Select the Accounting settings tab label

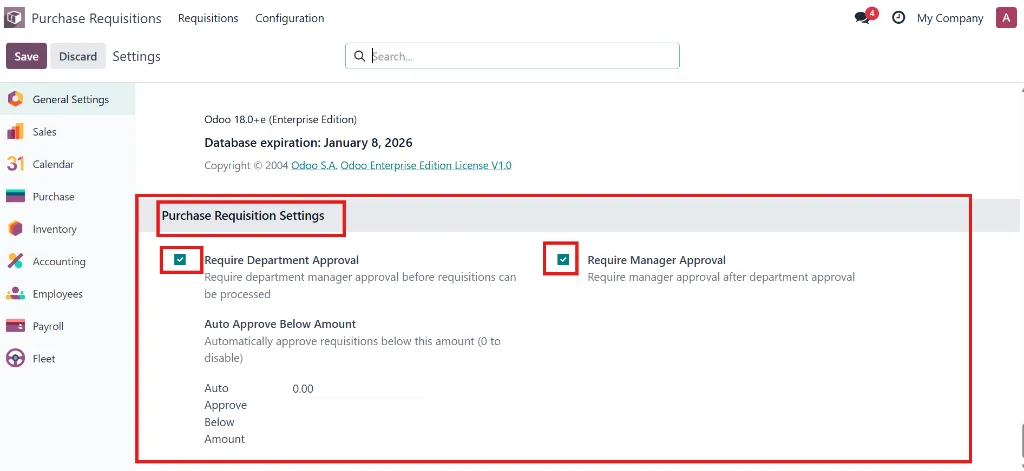pos(59,261)
